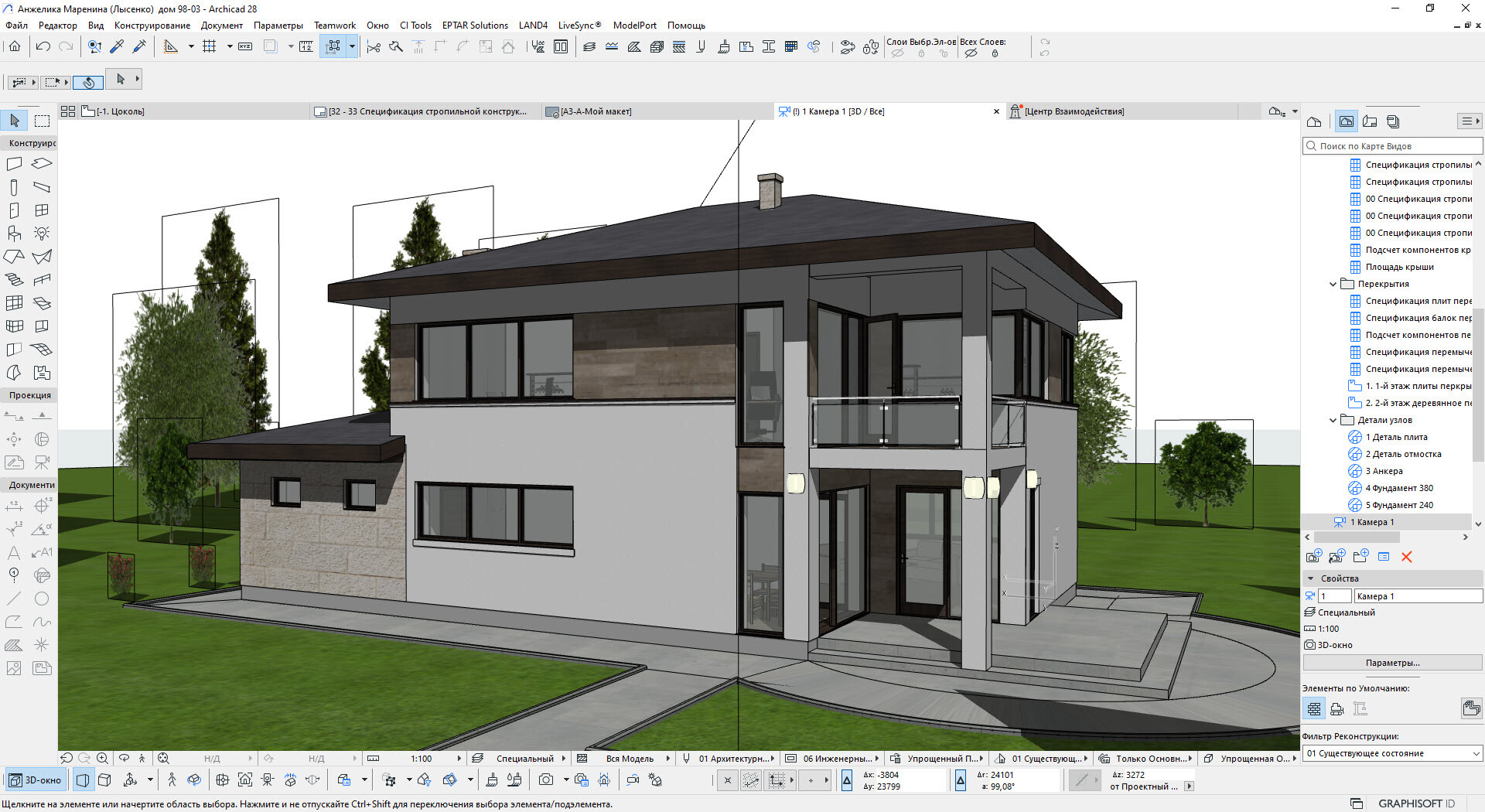
Task: Collapse the Детали узлов folder
Action: click(1333, 421)
